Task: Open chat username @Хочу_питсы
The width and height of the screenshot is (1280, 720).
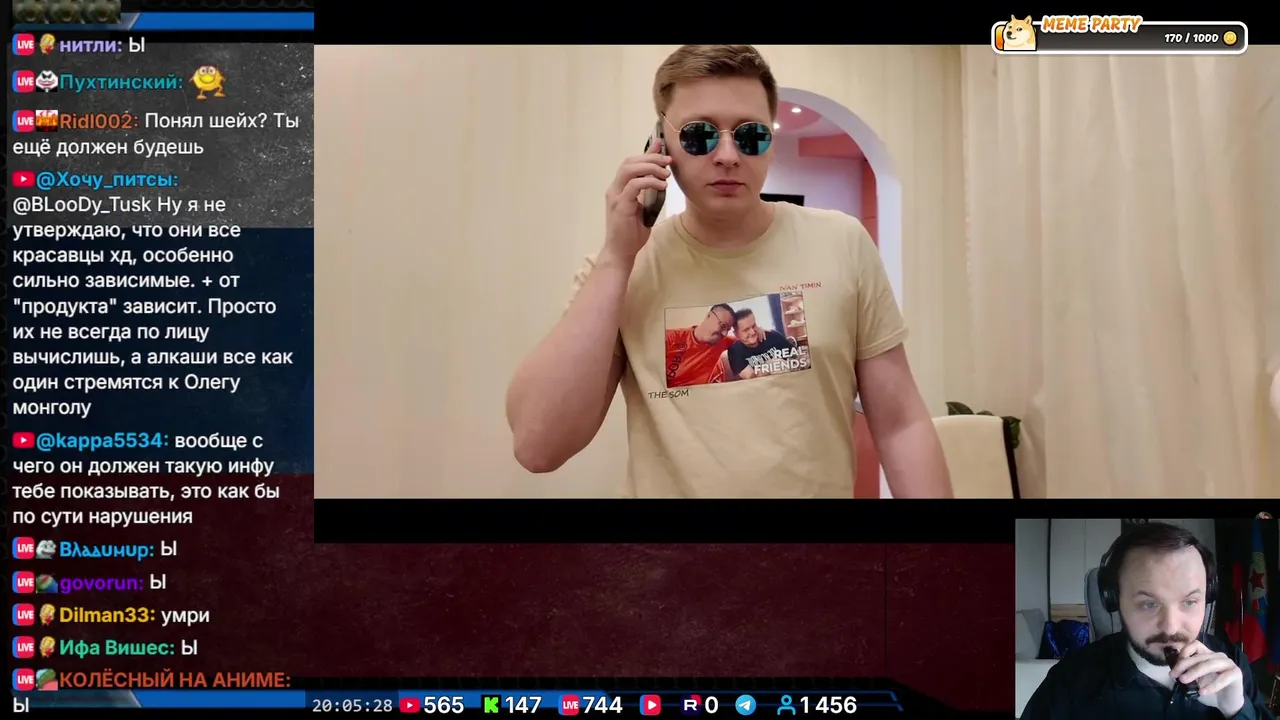Action: coord(107,180)
